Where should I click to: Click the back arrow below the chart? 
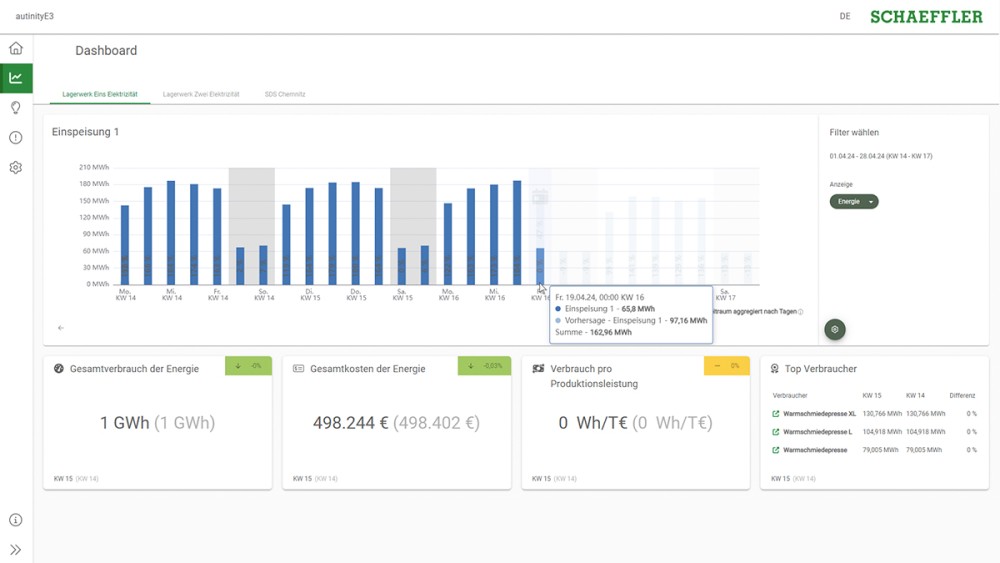click(x=61, y=328)
